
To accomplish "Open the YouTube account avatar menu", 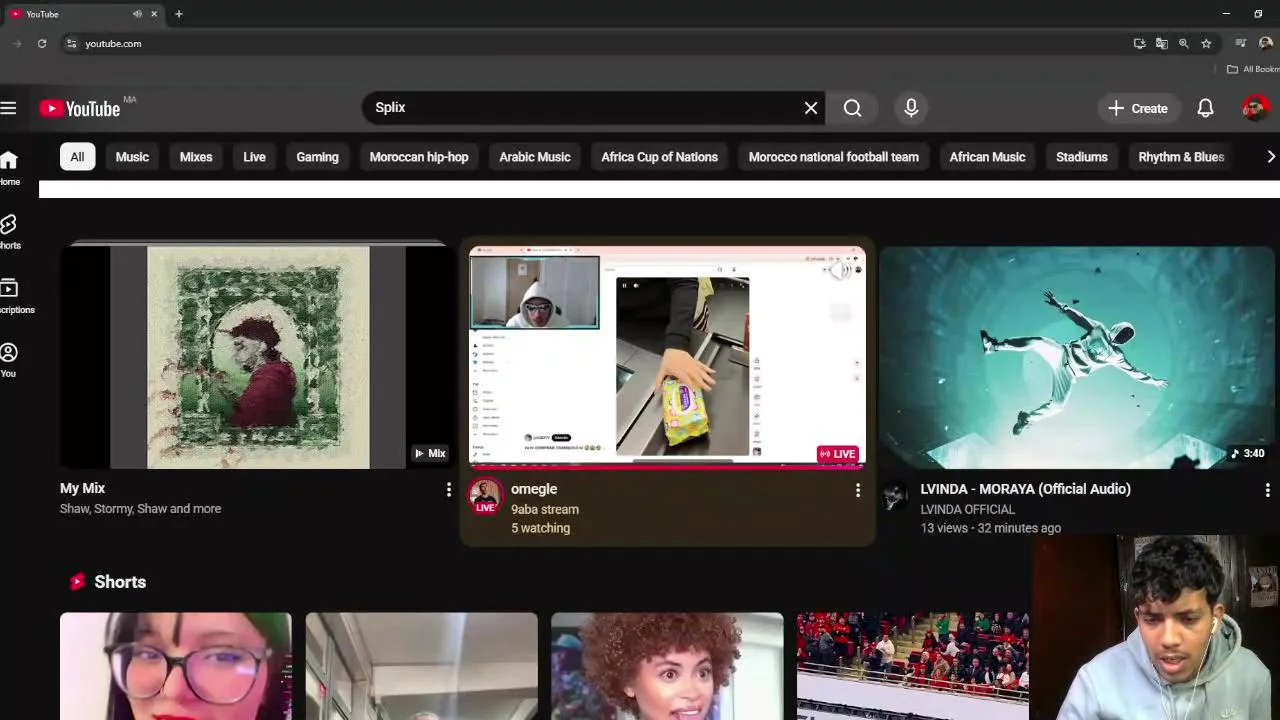I will [1255, 108].
